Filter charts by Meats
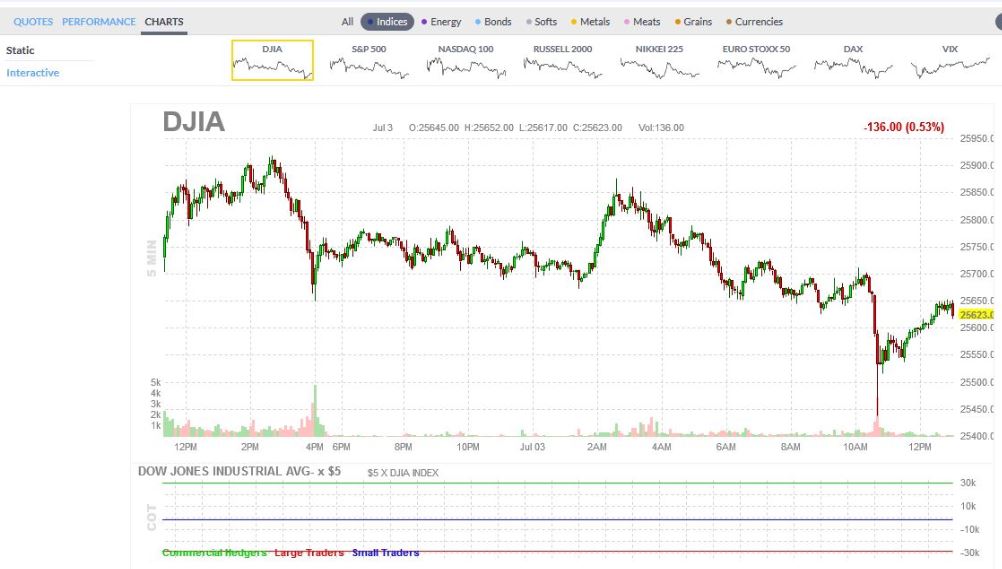This screenshot has height=569, width=1002. click(x=642, y=22)
